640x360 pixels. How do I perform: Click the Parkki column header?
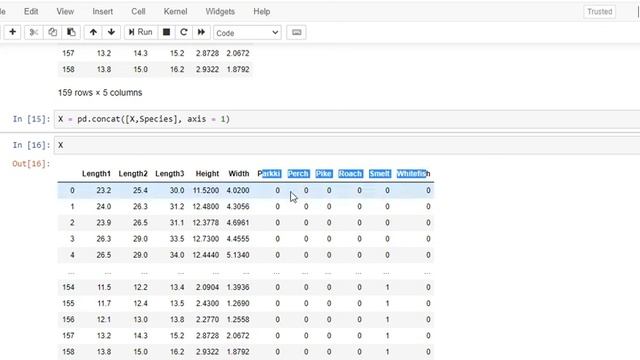pos(269,173)
